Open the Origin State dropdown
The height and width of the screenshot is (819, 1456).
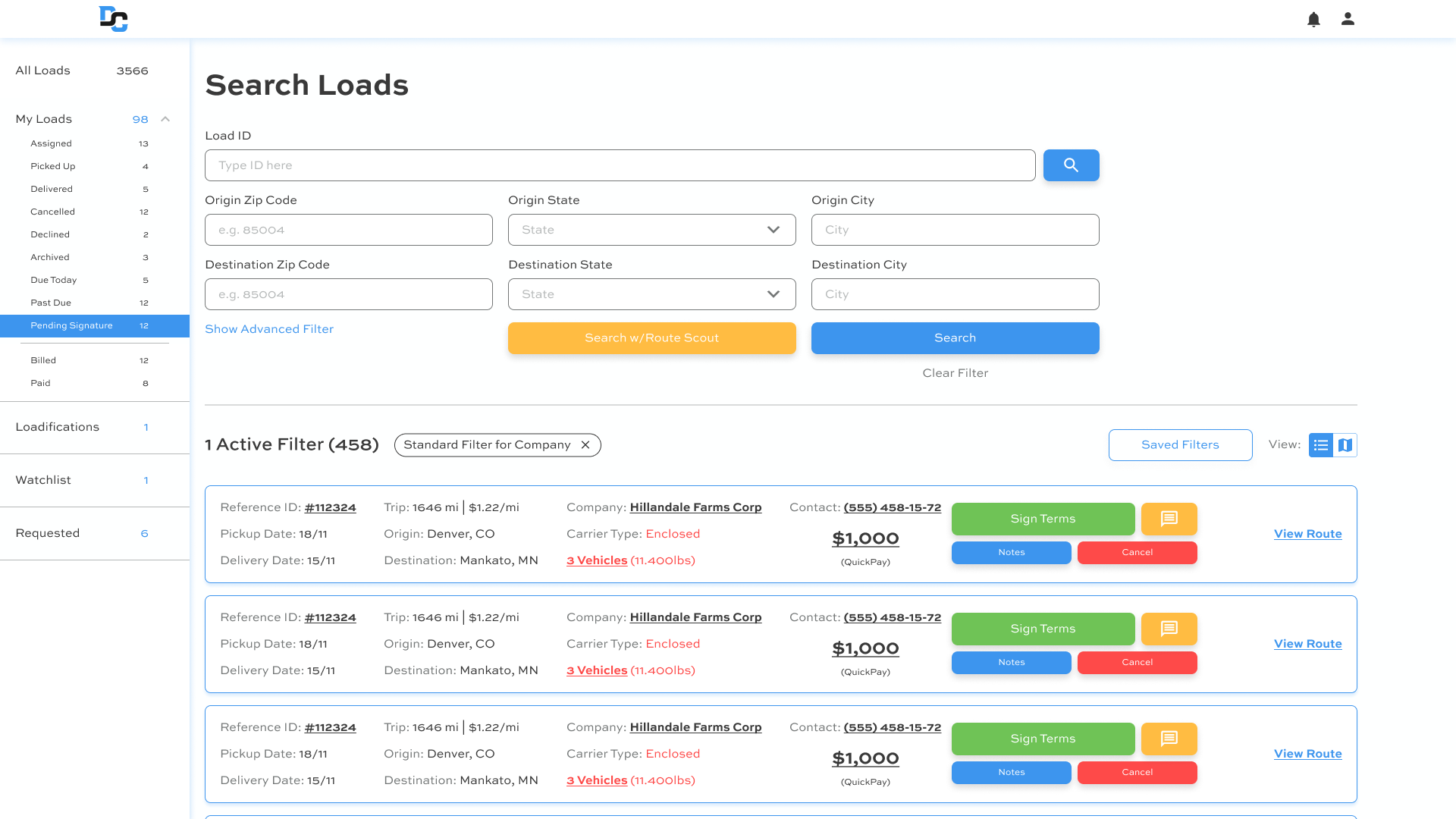(x=652, y=230)
